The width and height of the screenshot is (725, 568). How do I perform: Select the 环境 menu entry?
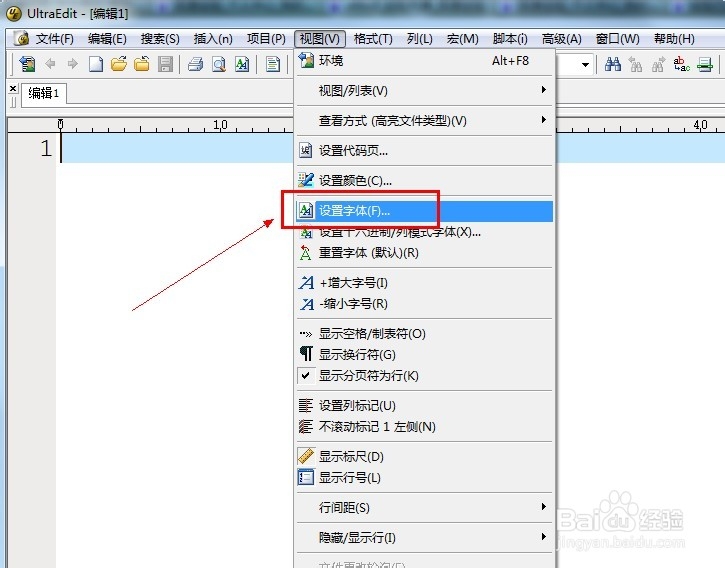pos(424,61)
